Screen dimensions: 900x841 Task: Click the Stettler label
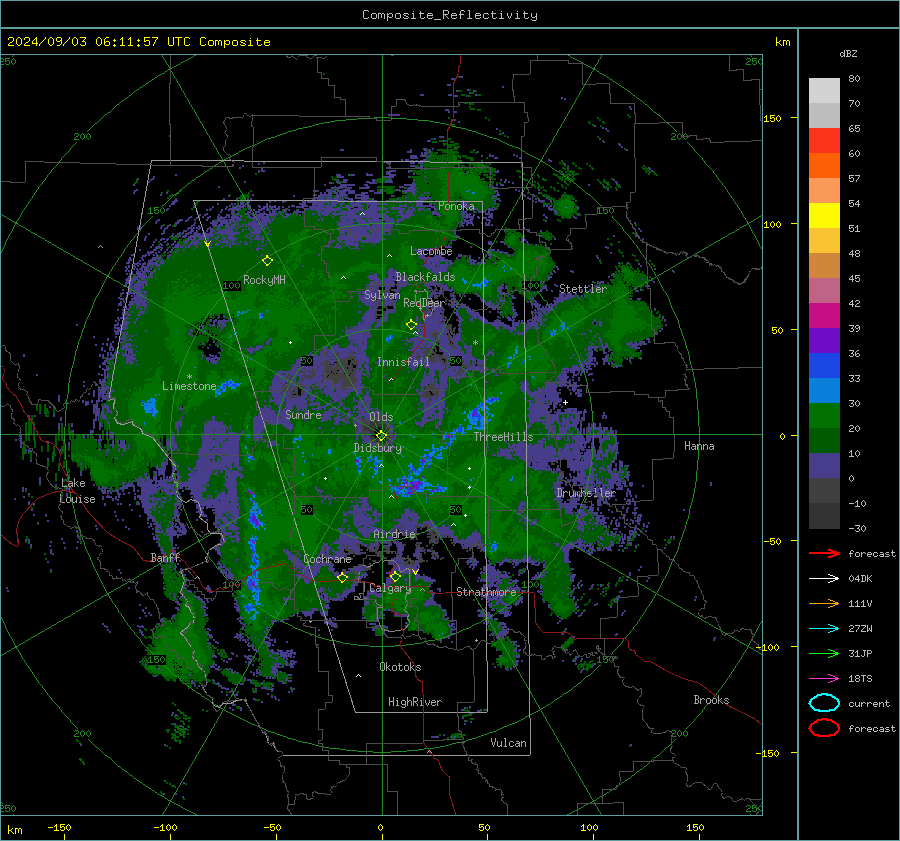(583, 289)
